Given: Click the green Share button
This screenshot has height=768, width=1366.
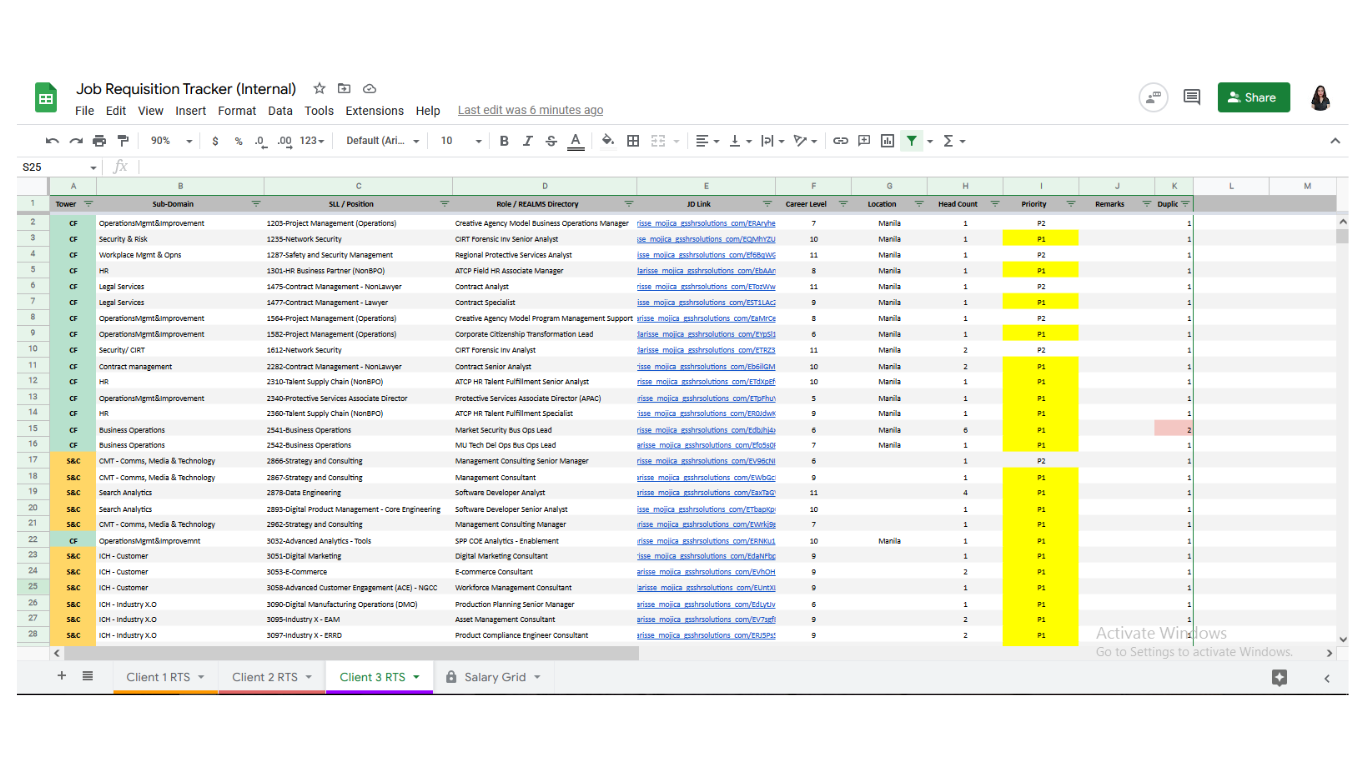Looking at the screenshot, I should pos(1253,97).
